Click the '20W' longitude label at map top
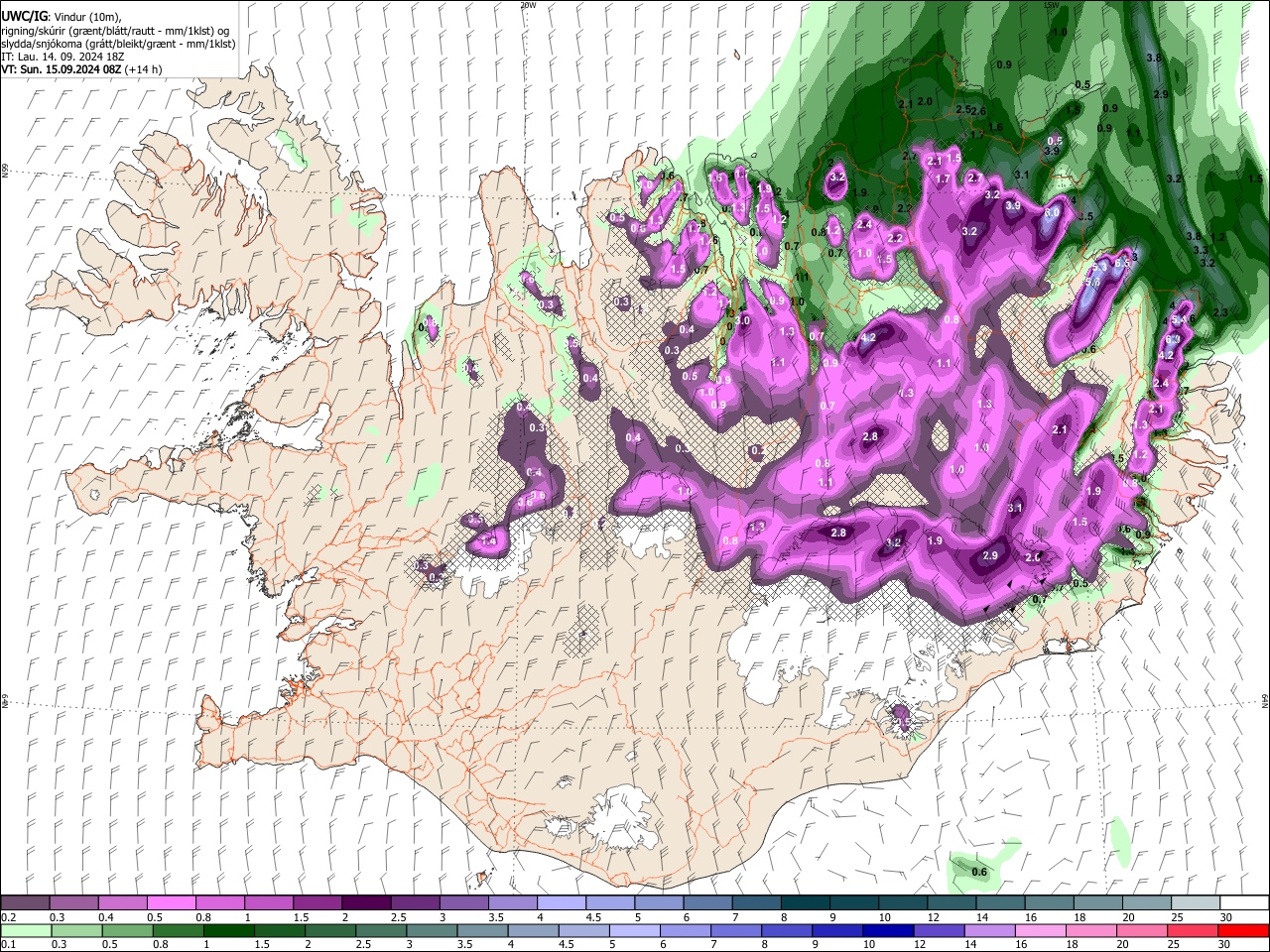This screenshot has width=1270, height=952. pos(528,5)
